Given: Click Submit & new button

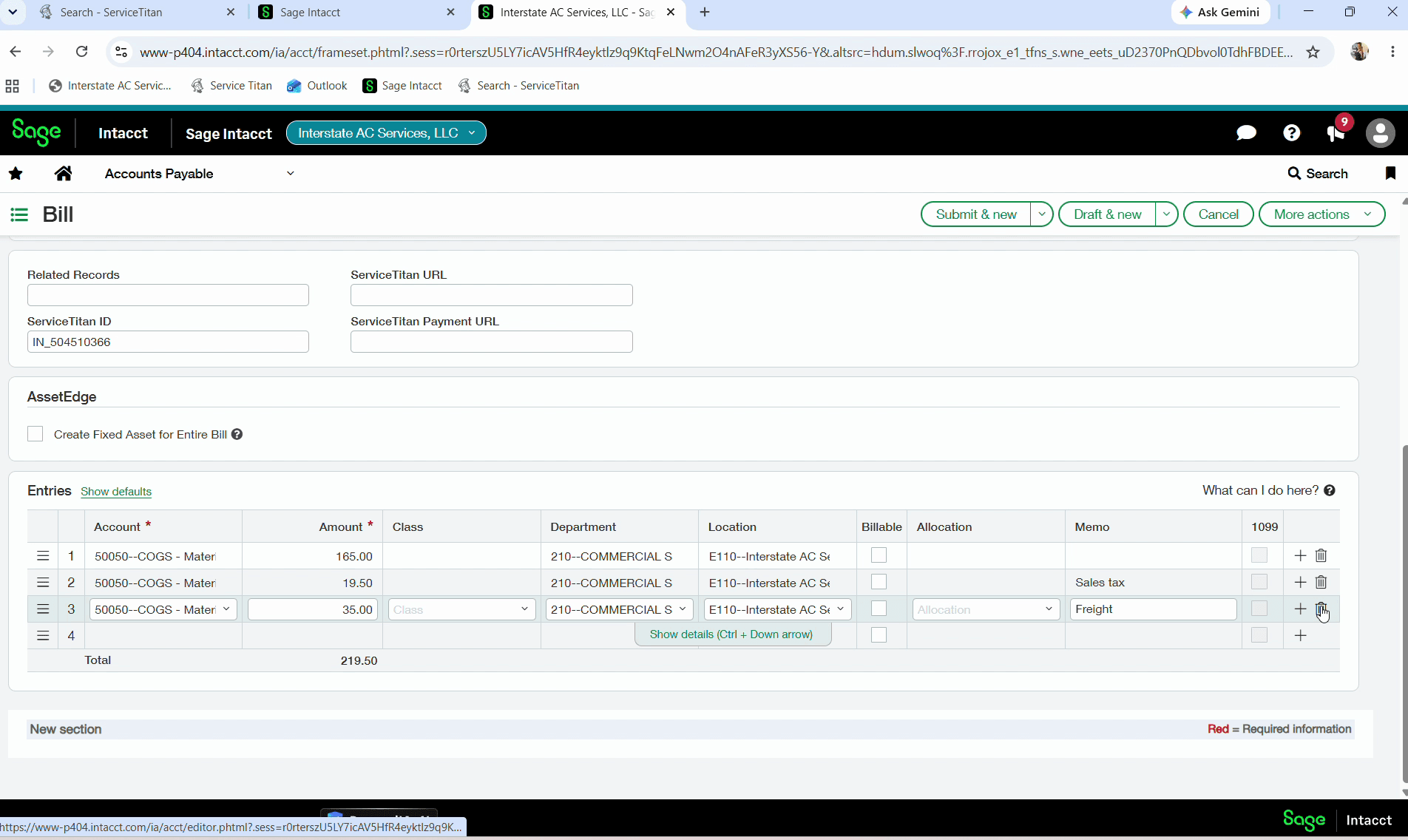Looking at the screenshot, I should 976,214.
